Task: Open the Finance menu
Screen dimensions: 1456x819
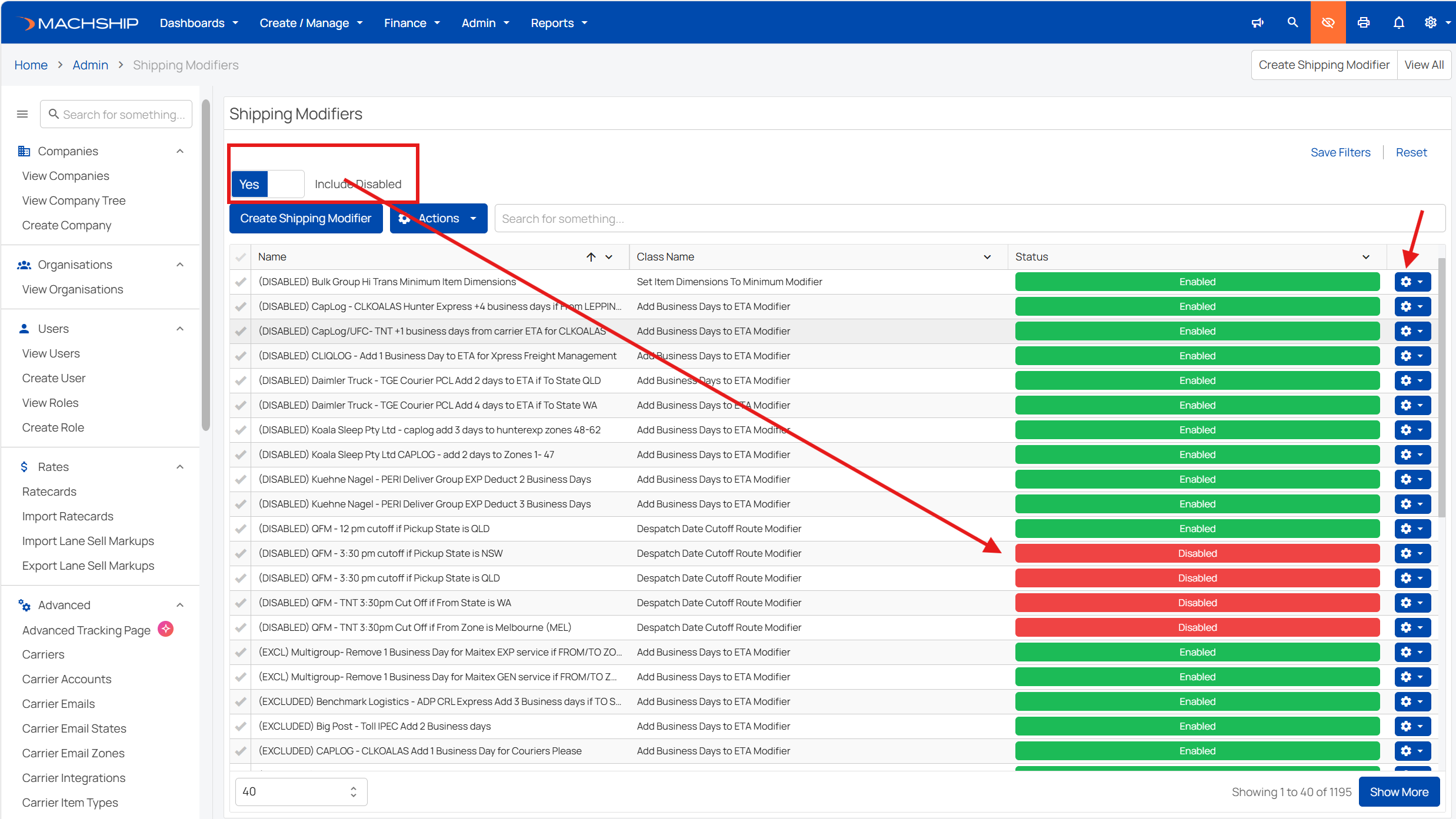Action: click(412, 23)
